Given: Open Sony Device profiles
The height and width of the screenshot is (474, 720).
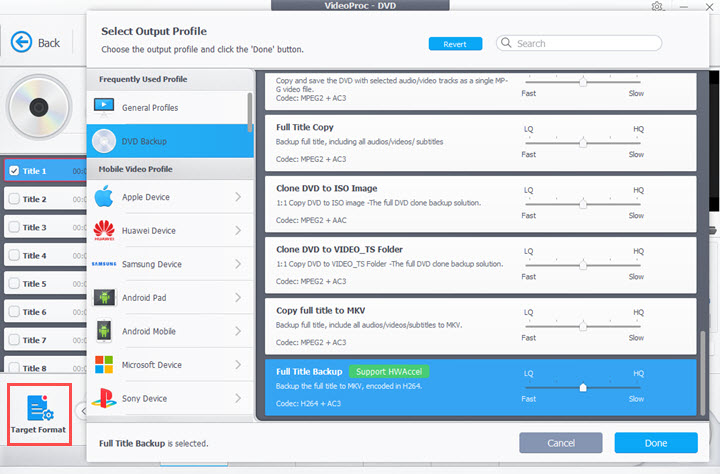Looking at the screenshot, I should 170,398.
